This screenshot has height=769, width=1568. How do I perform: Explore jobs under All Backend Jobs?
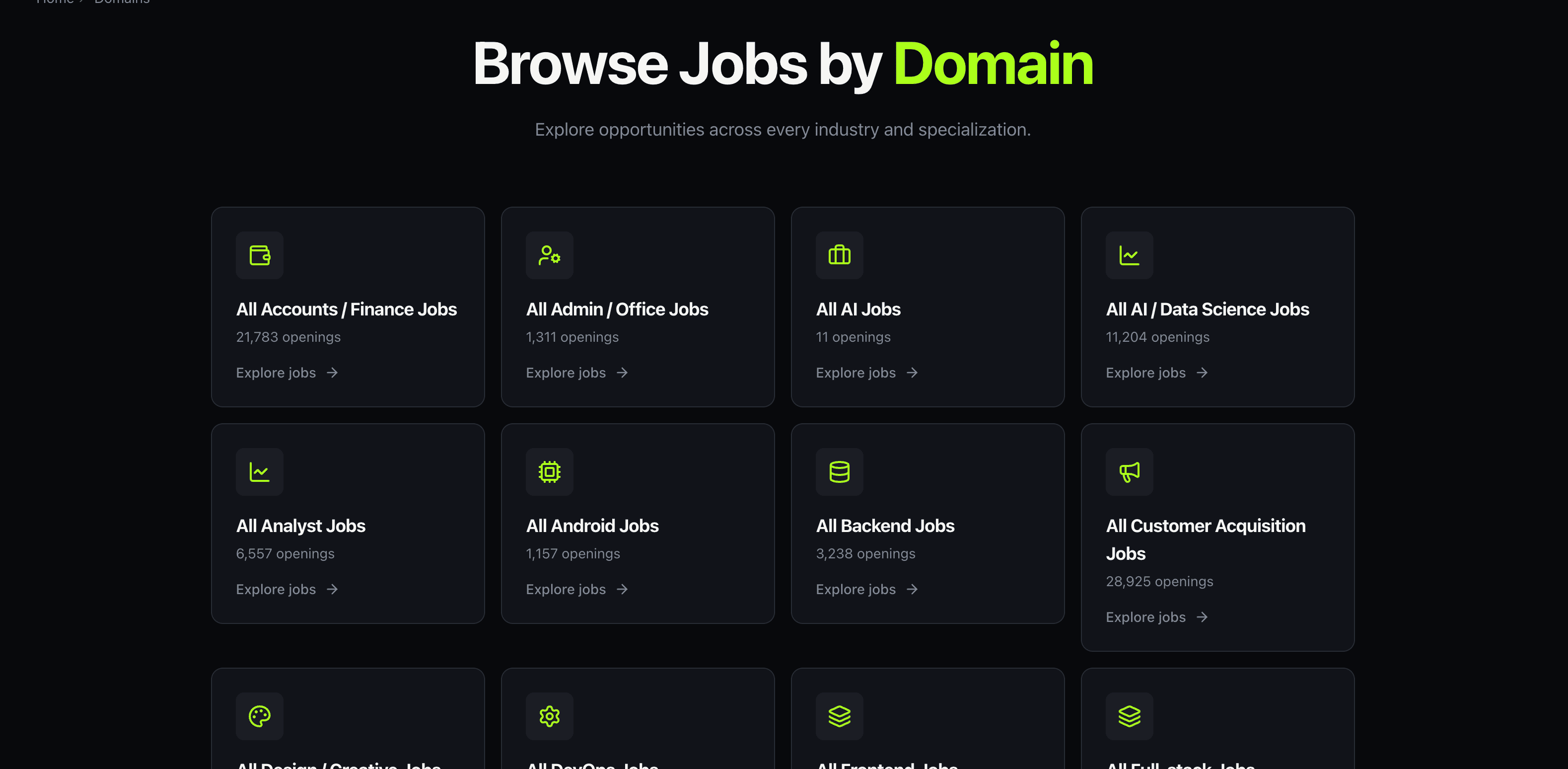(x=867, y=589)
